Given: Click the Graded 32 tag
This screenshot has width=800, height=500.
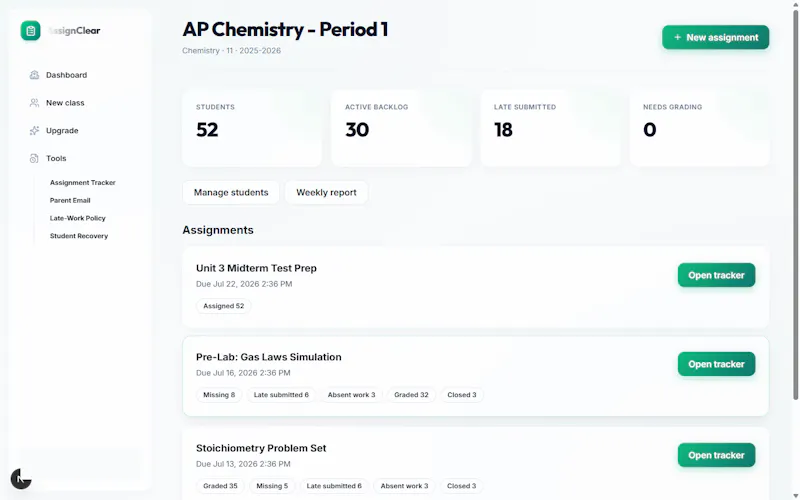Looking at the screenshot, I should [411, 395].
